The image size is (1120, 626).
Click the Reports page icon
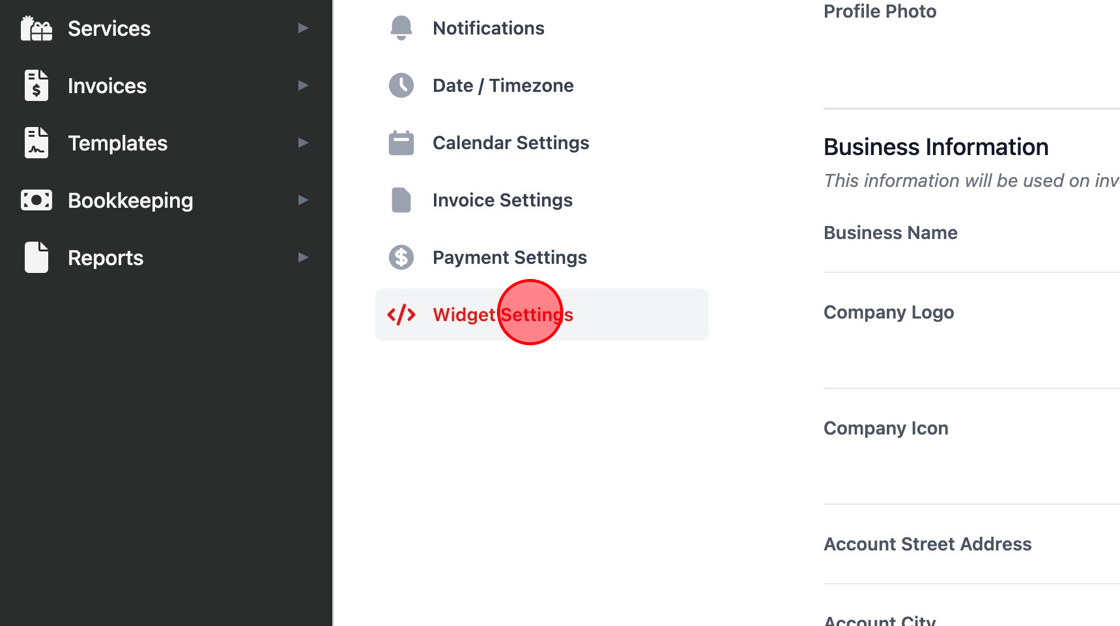36,257
